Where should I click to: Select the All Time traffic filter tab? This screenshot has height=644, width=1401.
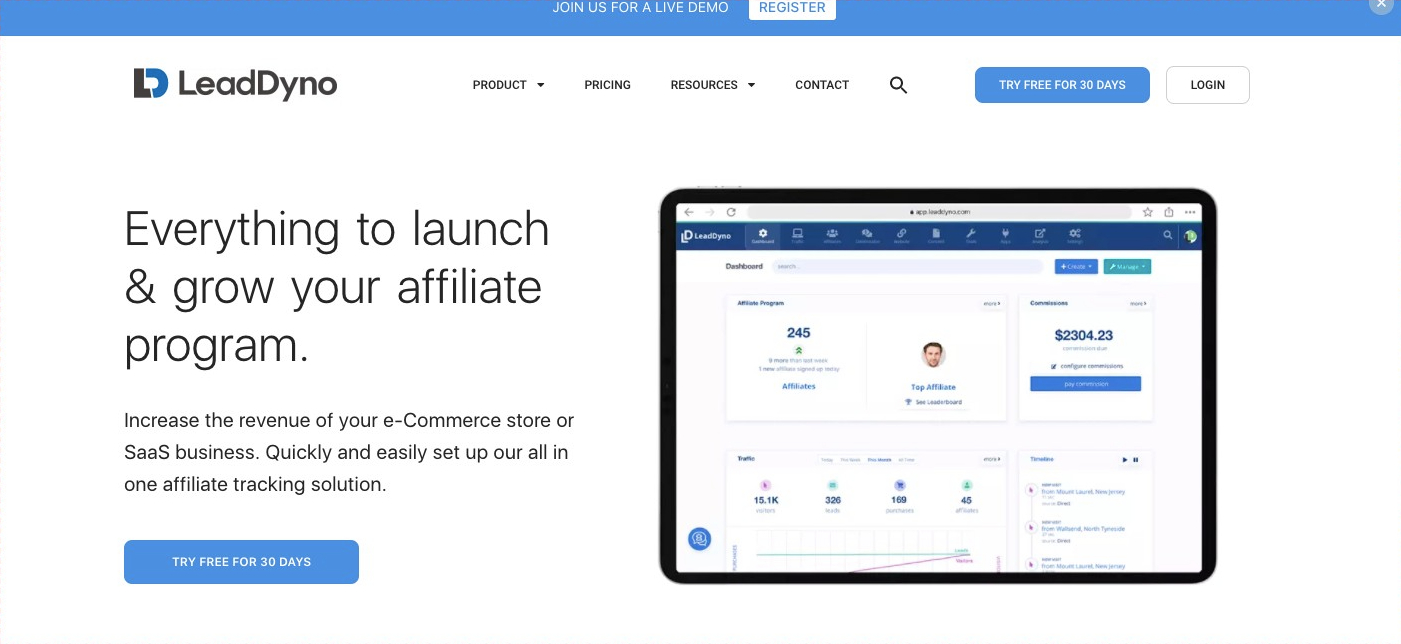[906, 460]
